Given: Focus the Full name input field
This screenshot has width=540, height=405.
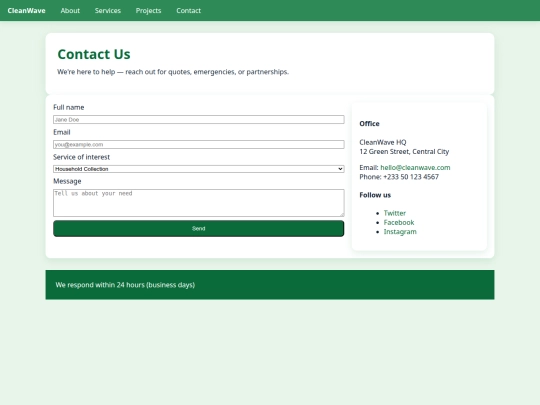Looking at the screenshot, I should pyautogui.click(x=199, y=120).
